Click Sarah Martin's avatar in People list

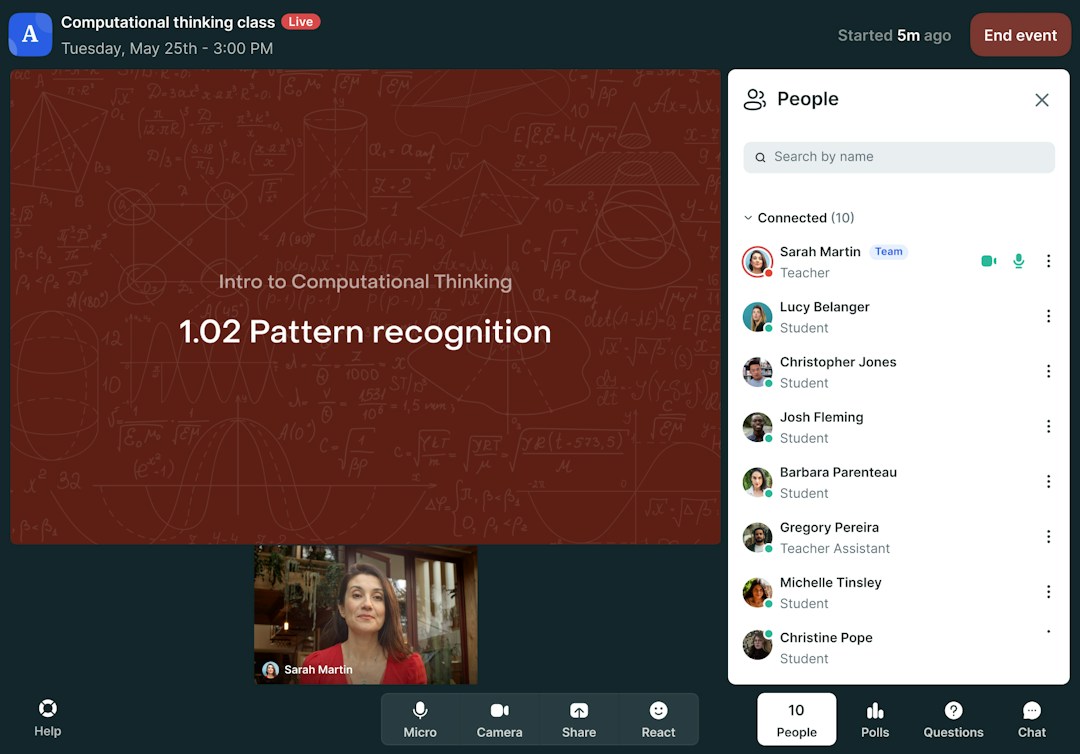click(757, 262)
